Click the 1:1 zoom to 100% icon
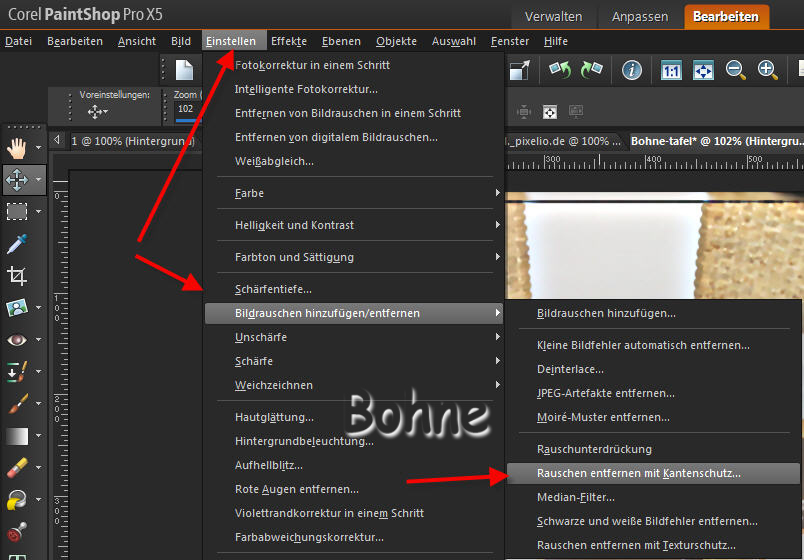The image size is (804, 560). click(x=671, y=70)
